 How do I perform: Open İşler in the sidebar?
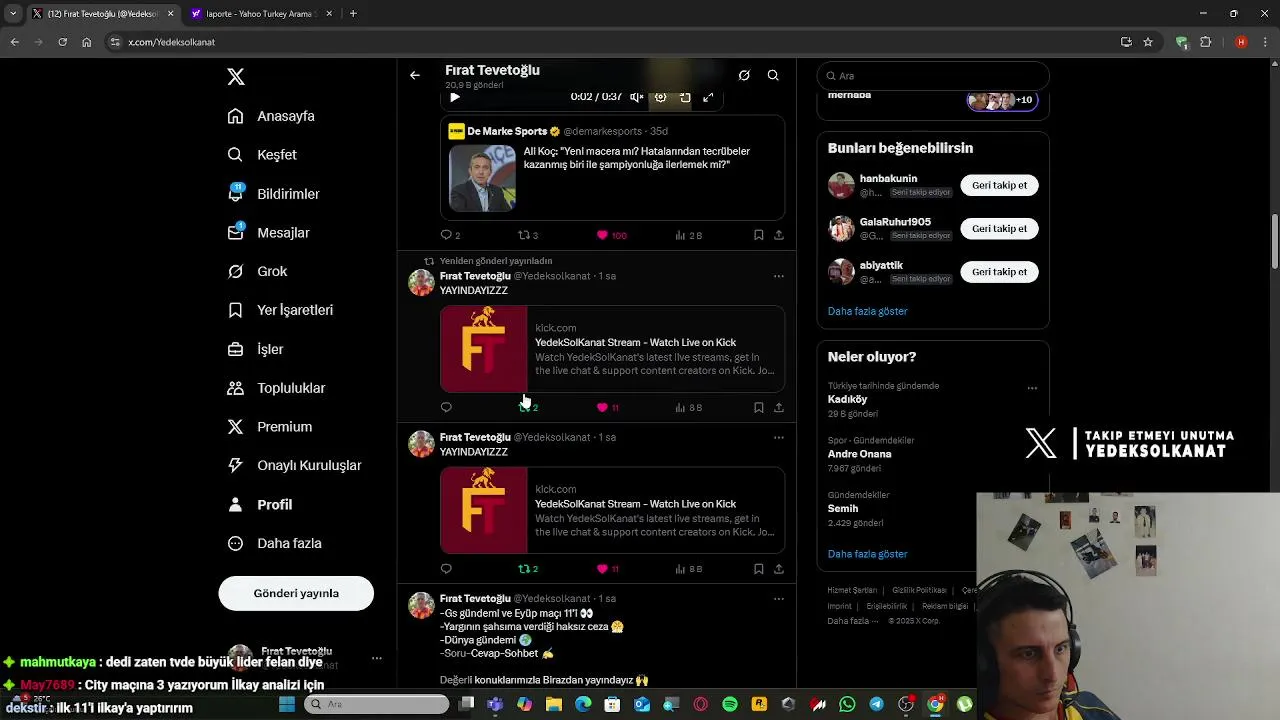pos(255,349)
